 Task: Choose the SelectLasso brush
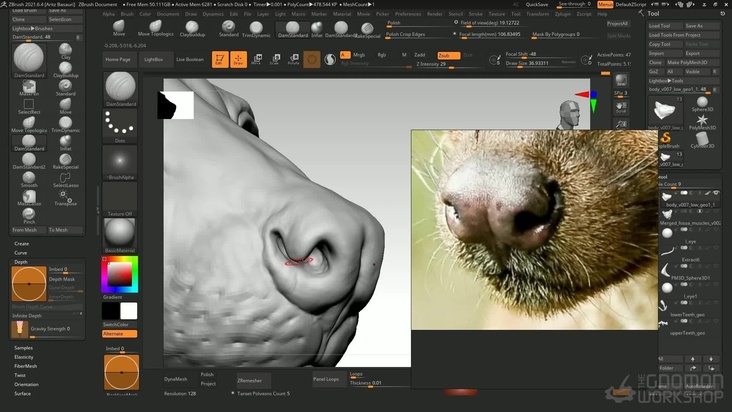click(65, 180)
